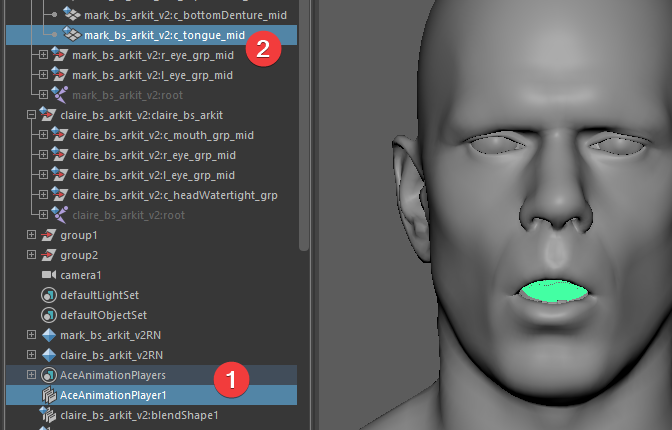Viewport: 672px width, 430px height.
Task: Expand claire_bs_arkit_v2:c_mouth_grp_mid node
Action: pos(43,135)
